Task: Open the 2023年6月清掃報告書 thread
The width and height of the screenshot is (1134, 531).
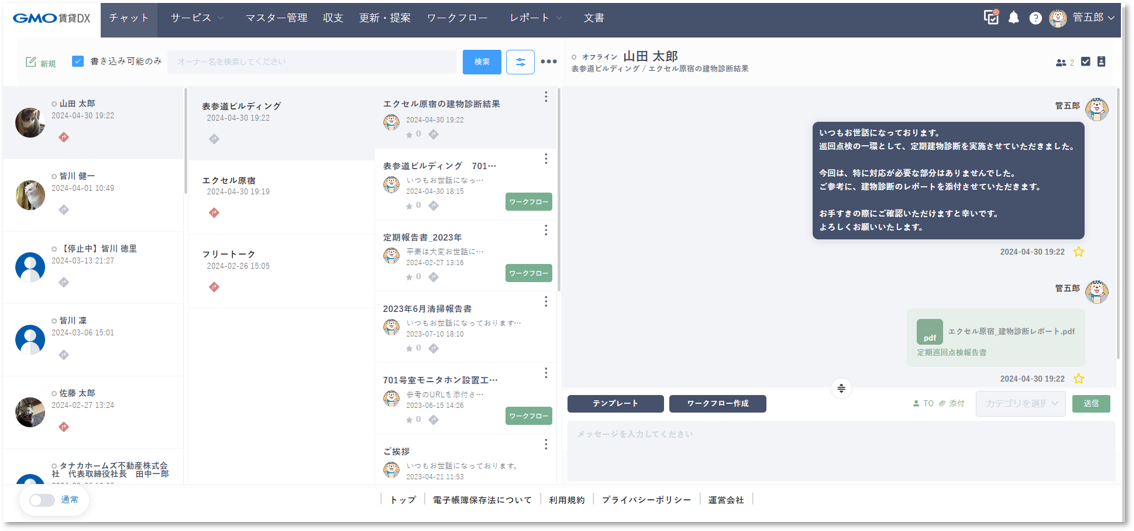Action: (466, 327)
